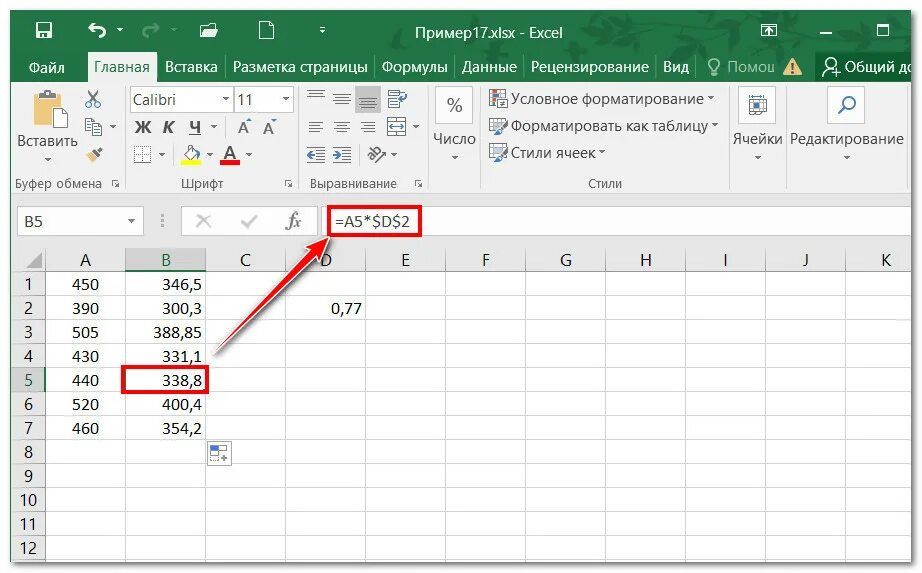Create a new blank document icon

coord(266,29)
